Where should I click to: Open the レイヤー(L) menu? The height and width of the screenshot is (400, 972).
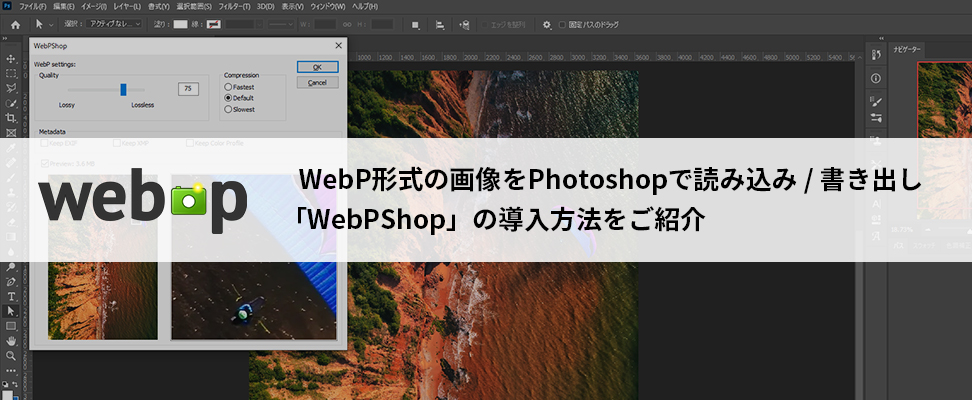[x=128, y=6]
